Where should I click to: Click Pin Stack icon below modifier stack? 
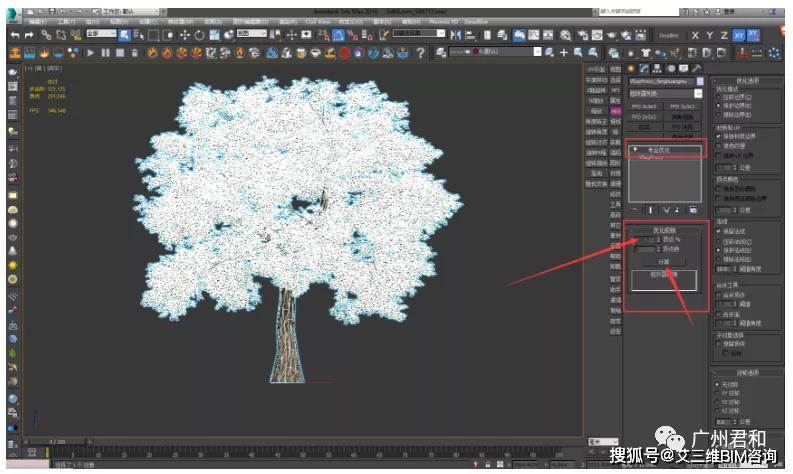634,209
